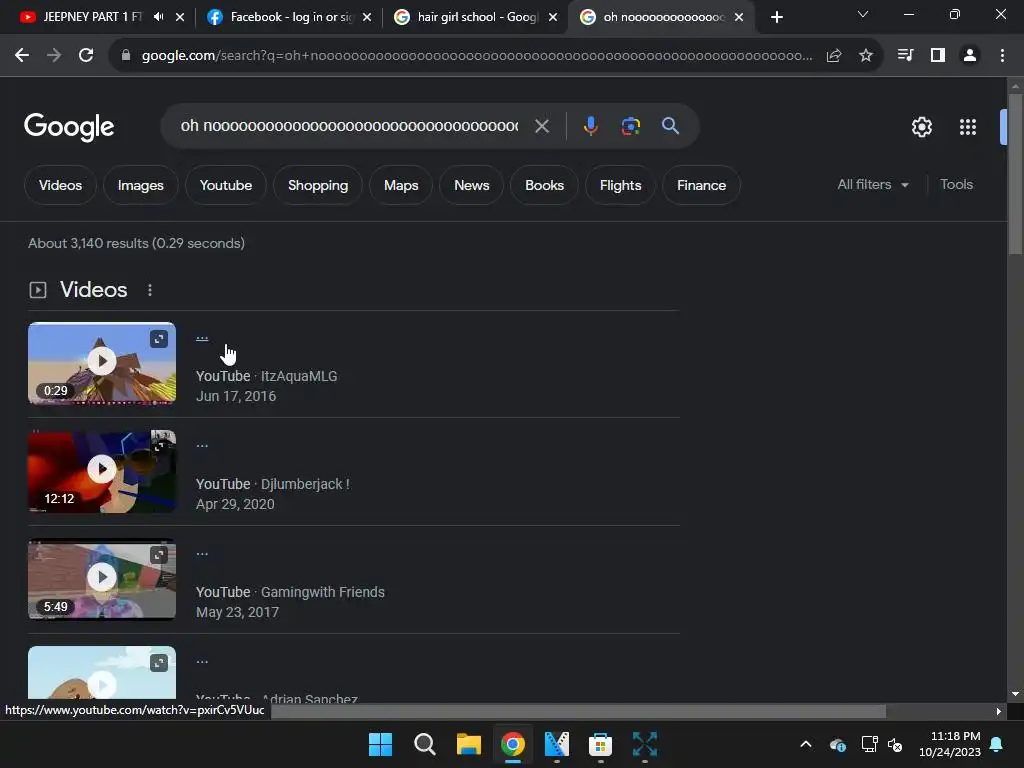
Task: Play the 0:29 ItzAquaMLG video thumbnail
Action: pos(102,363)
